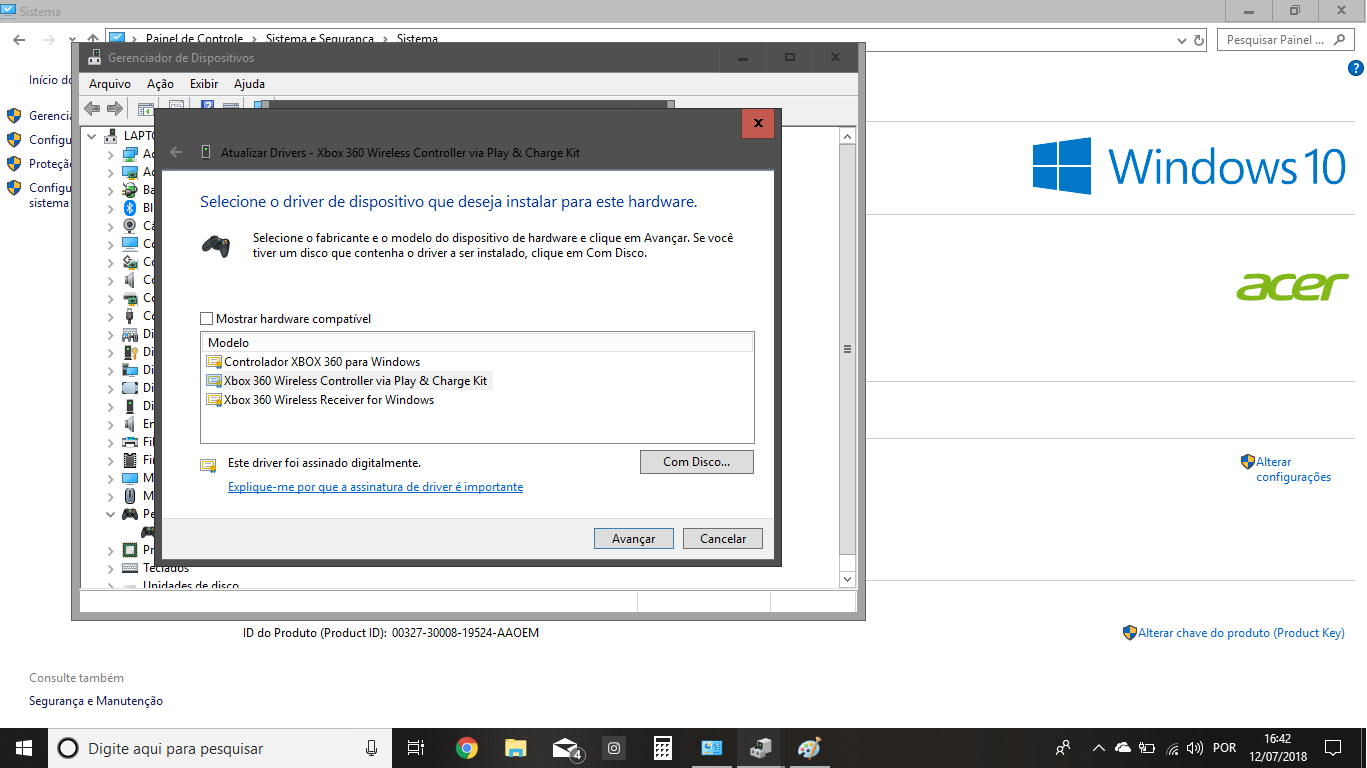Expand the camera category chevron
Screen dimensions: 1367x768
point(110,226)
